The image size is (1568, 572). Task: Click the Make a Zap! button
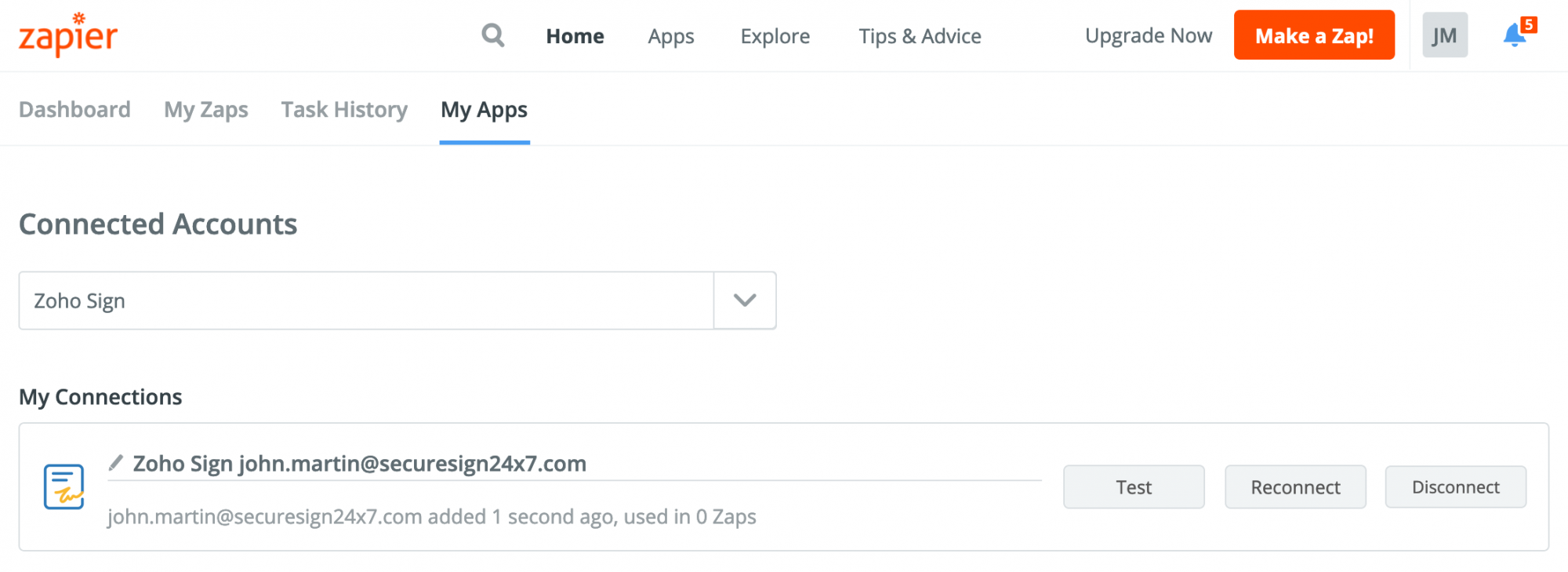tap(1314, 35)
